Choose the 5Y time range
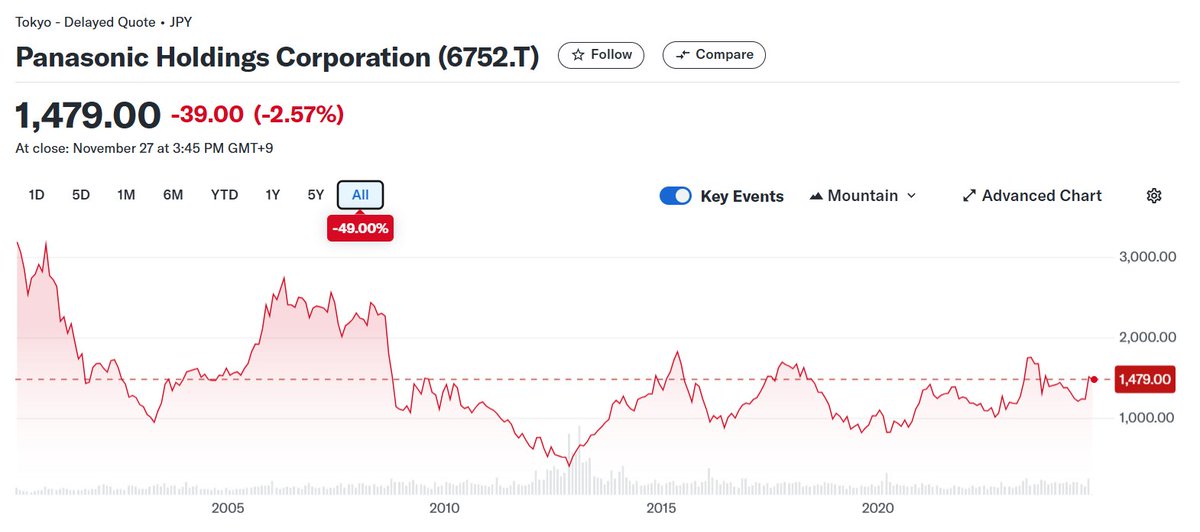 pos(316,195)
